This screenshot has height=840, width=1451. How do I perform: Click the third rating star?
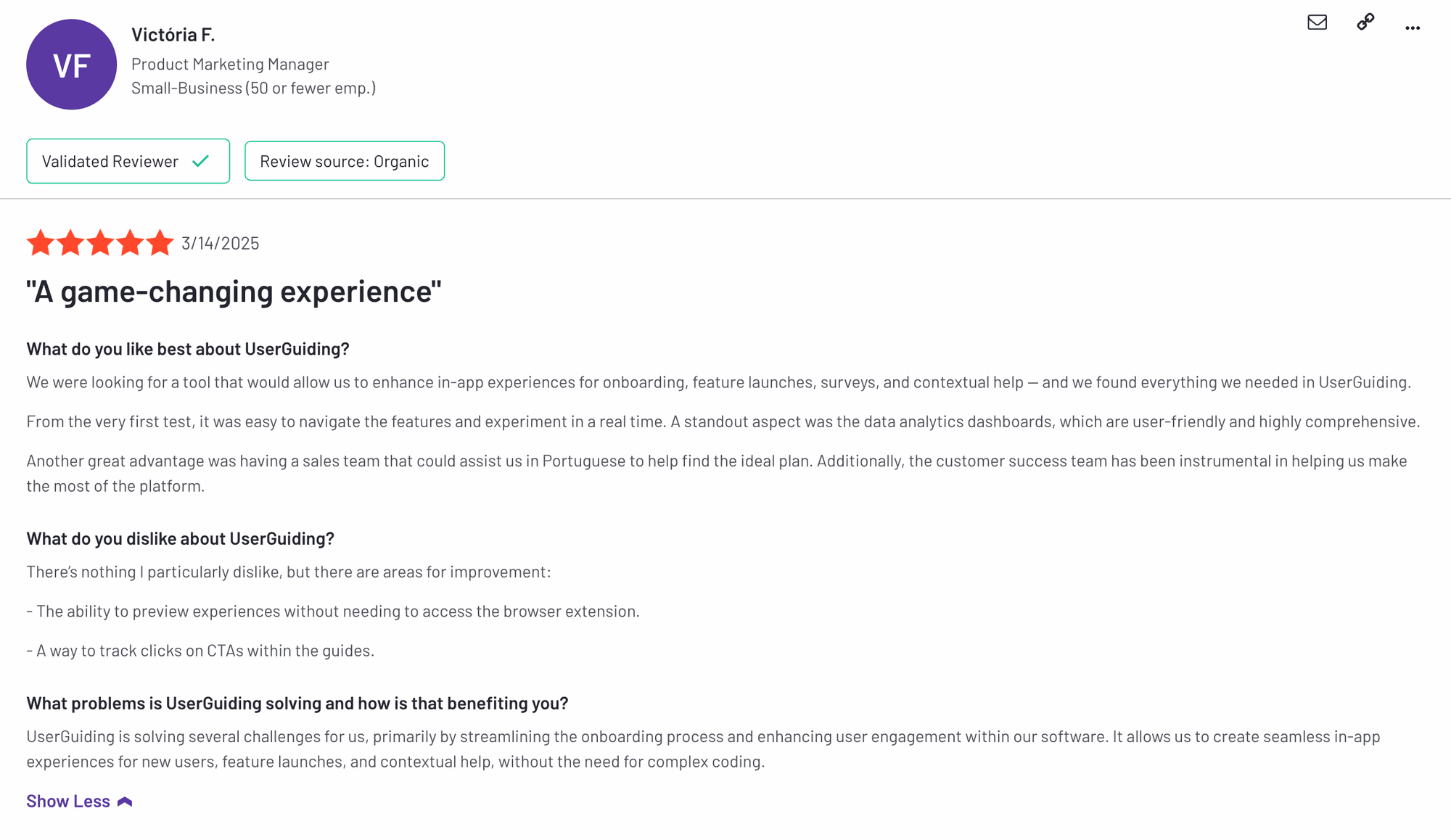click(100, 243)
